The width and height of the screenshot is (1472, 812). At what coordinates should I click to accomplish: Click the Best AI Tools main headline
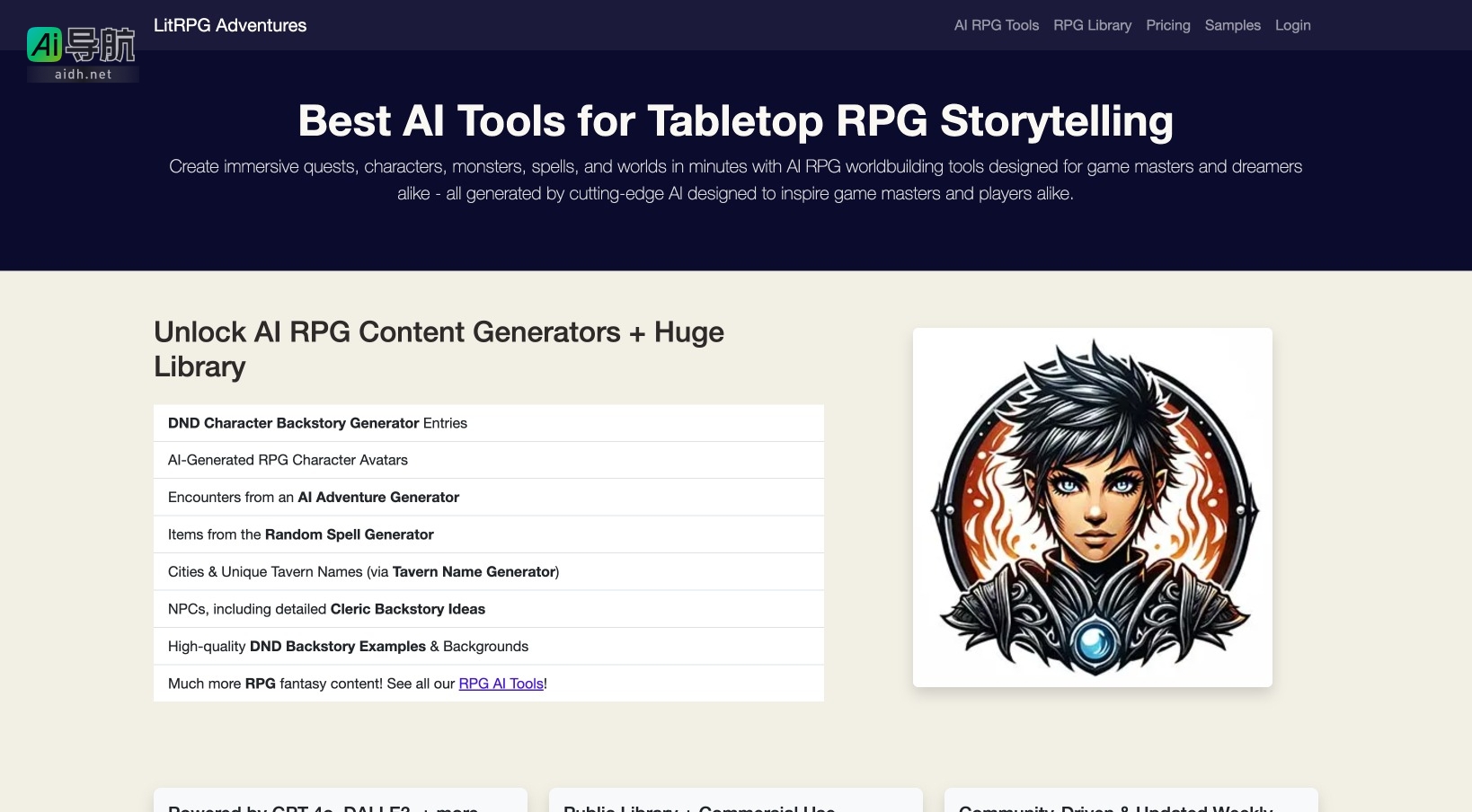point(735,121)
